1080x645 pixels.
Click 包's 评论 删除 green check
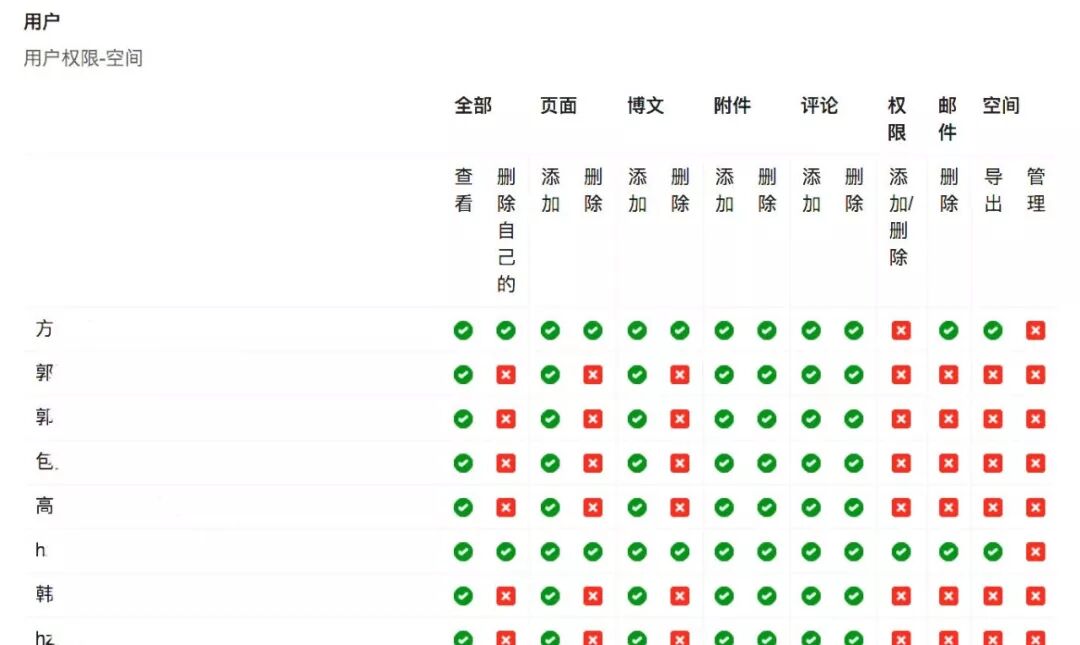pos(853,463)
